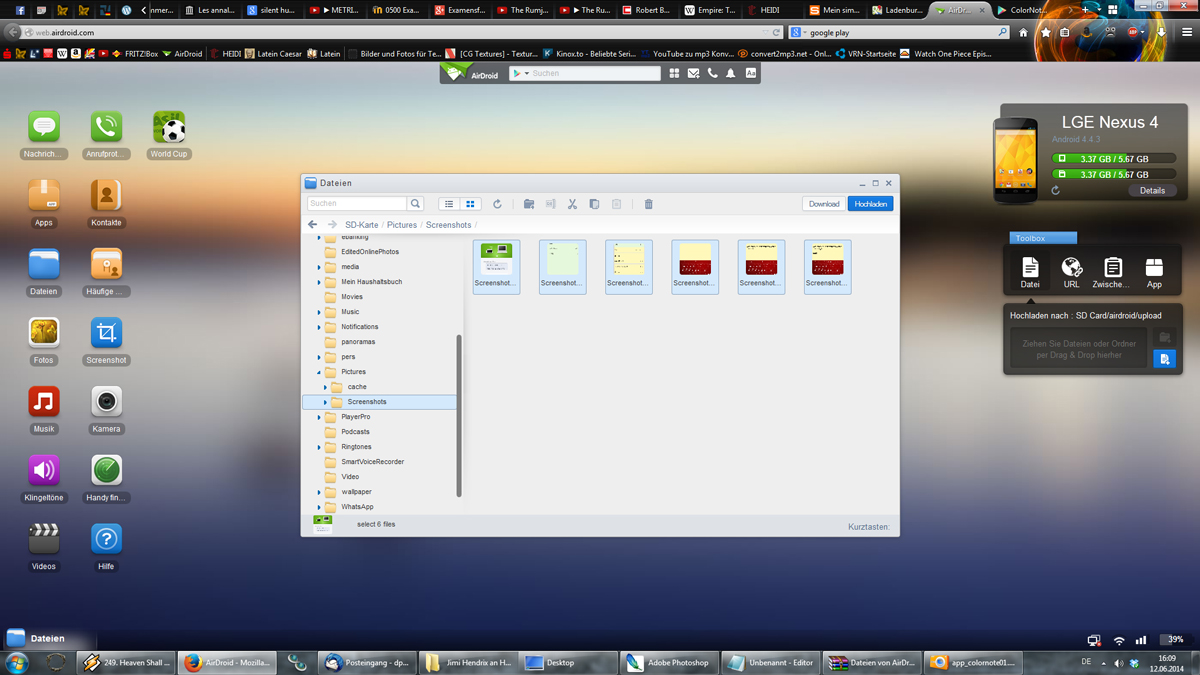Image resolution: width=1200 pixels, height=675 pixels.
Task: Open the Häufige contacts icon
Action: pos(106,265)
